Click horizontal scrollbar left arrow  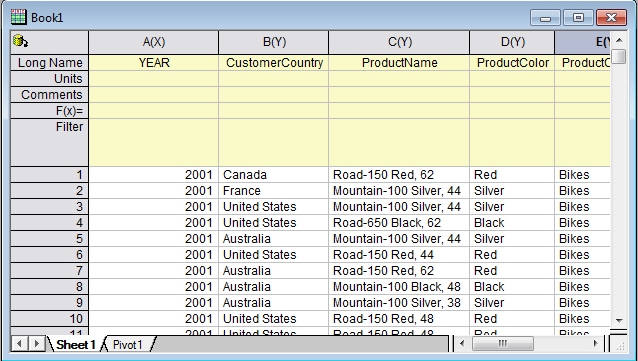[462, 344]
